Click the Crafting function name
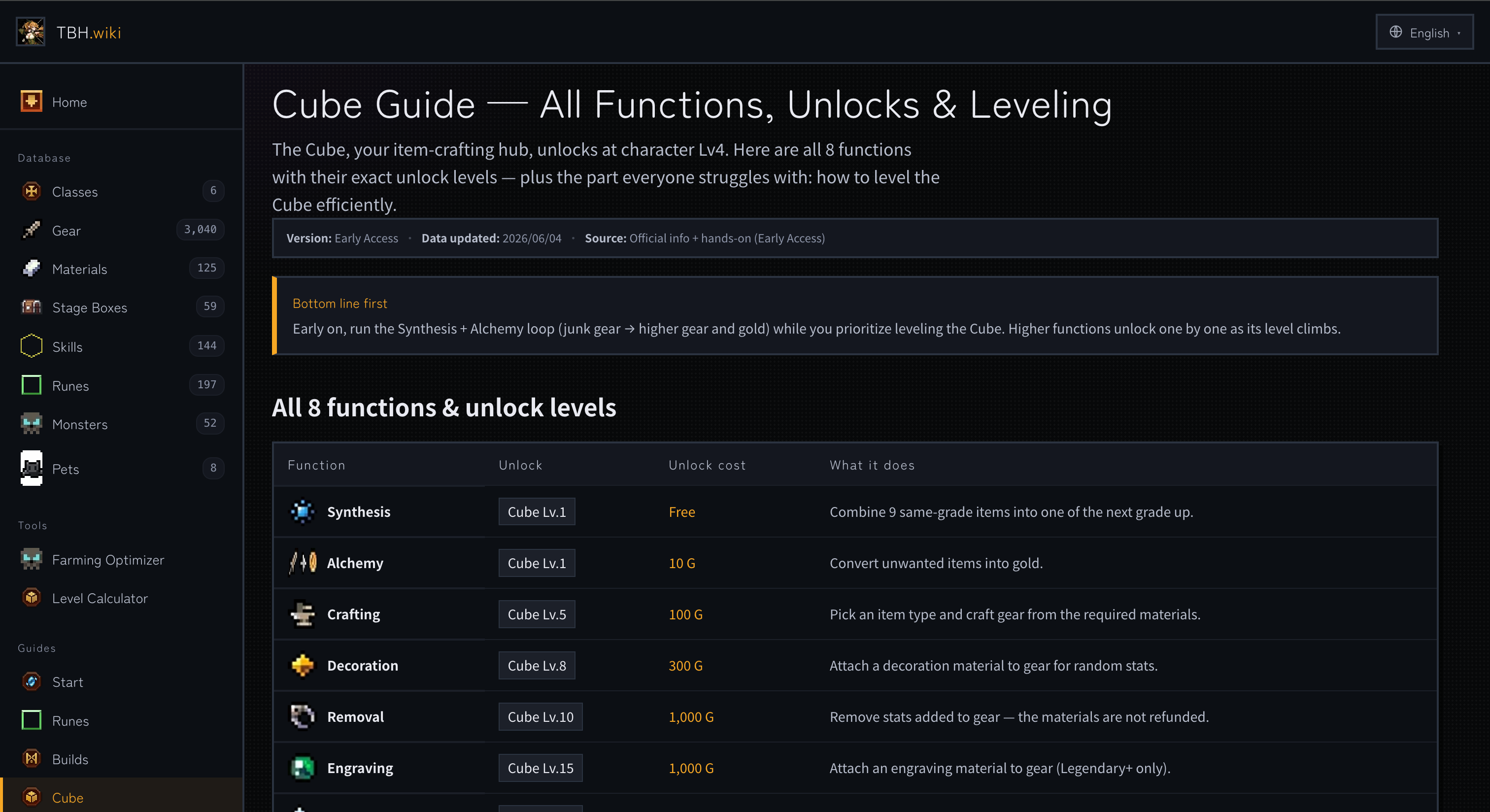This screenshot has width=1490, height=812. coord(353,614)
